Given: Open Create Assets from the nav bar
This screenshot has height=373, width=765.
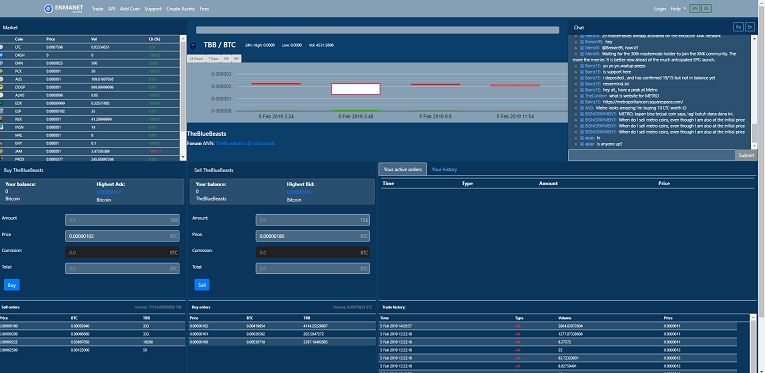Looking at the screenshot, I should click(x=181, y=9).
